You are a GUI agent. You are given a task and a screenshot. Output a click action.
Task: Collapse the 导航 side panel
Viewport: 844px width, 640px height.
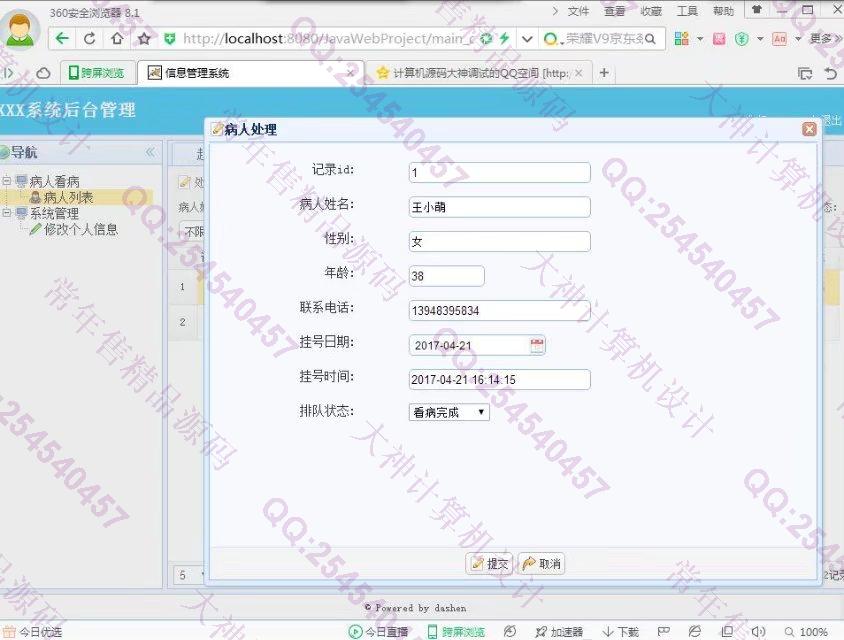click(x=150, y=153)
